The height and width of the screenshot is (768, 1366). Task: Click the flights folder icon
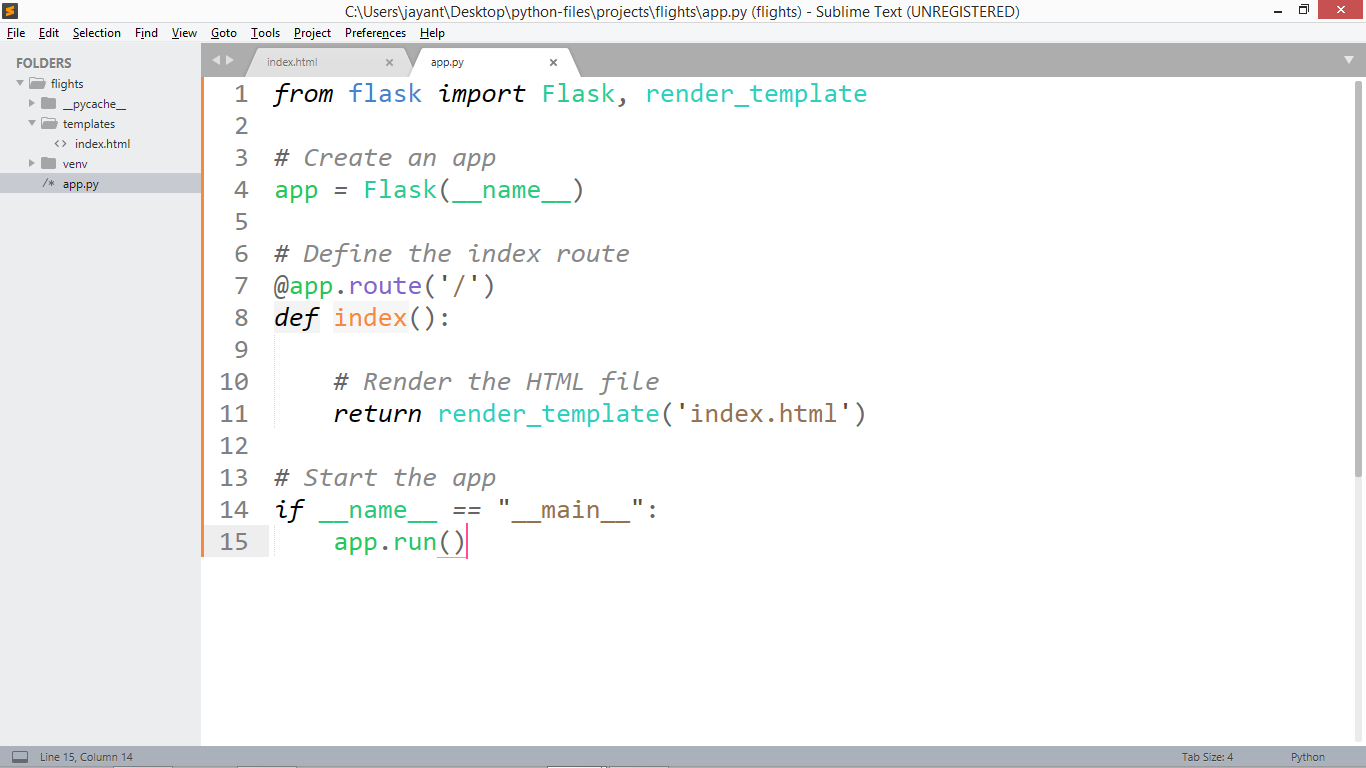[x=36, y=83]
